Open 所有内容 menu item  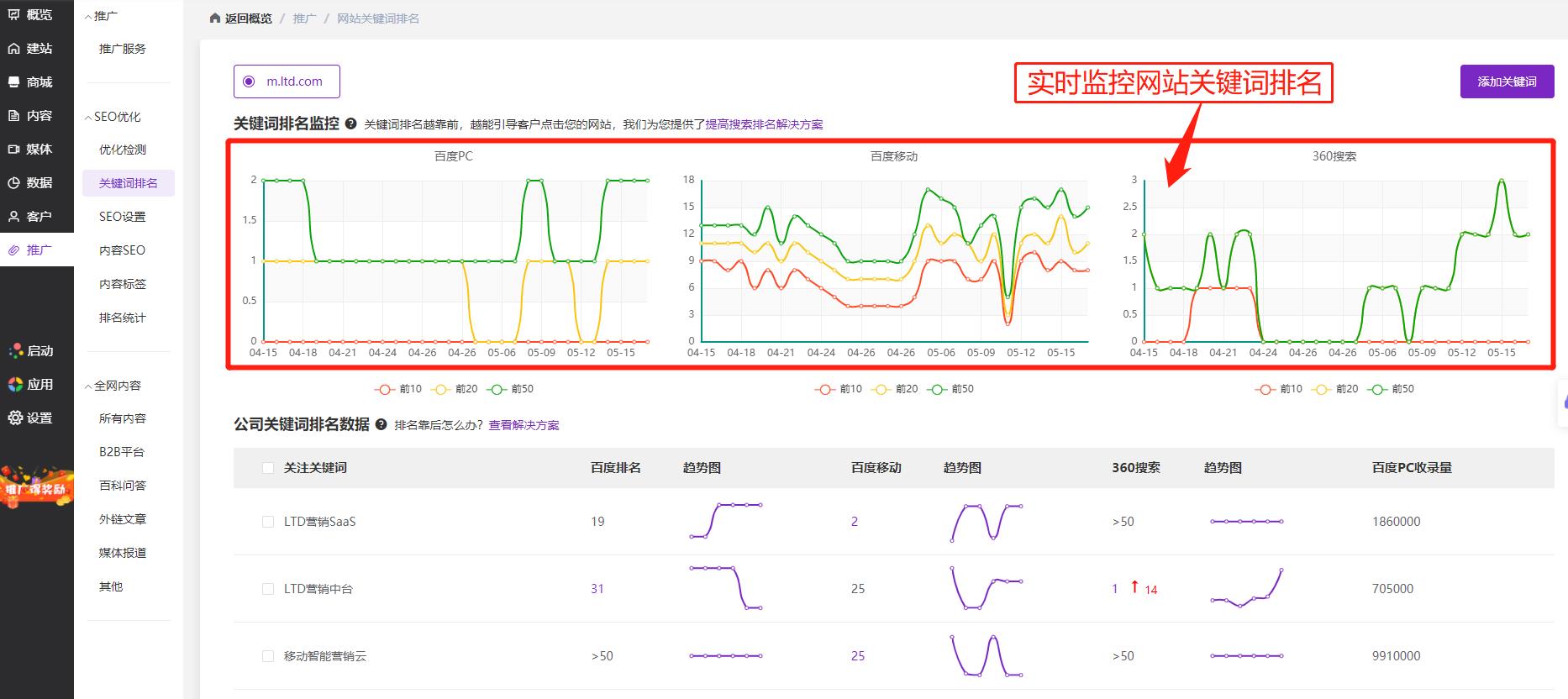click(123, 418)
